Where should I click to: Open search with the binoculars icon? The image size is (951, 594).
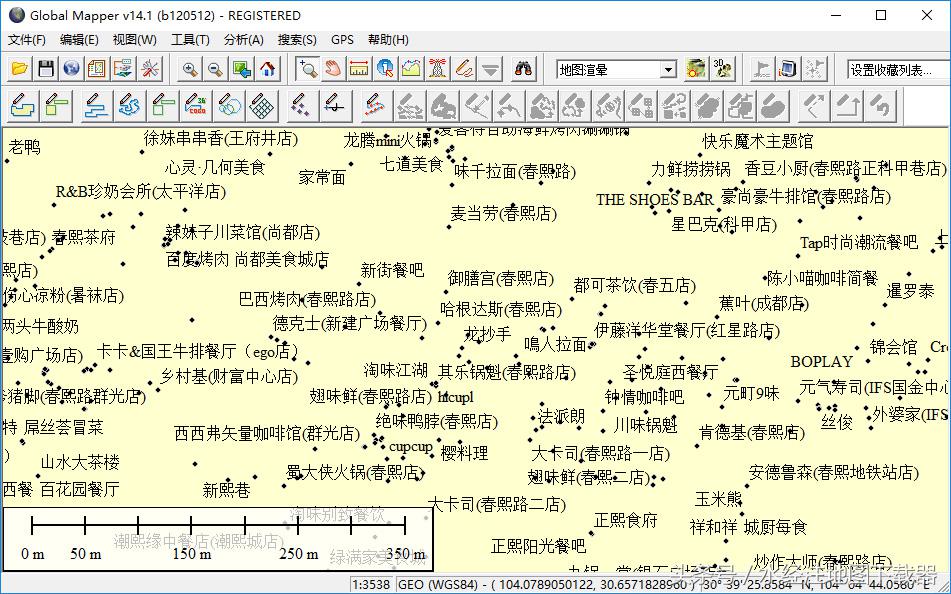pyautogui.click(x=524, y=69)
